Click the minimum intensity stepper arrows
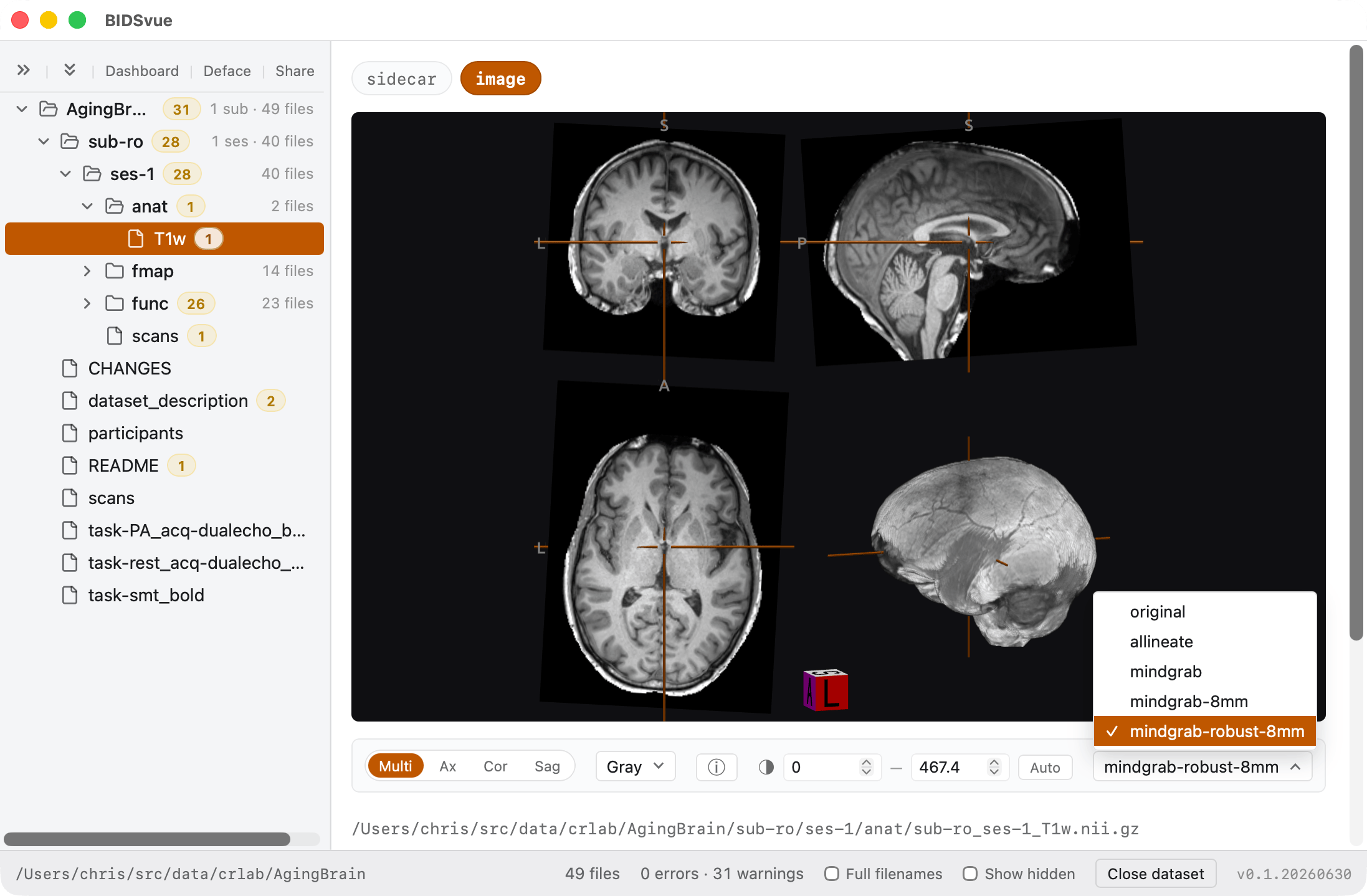 click(866, 767)
